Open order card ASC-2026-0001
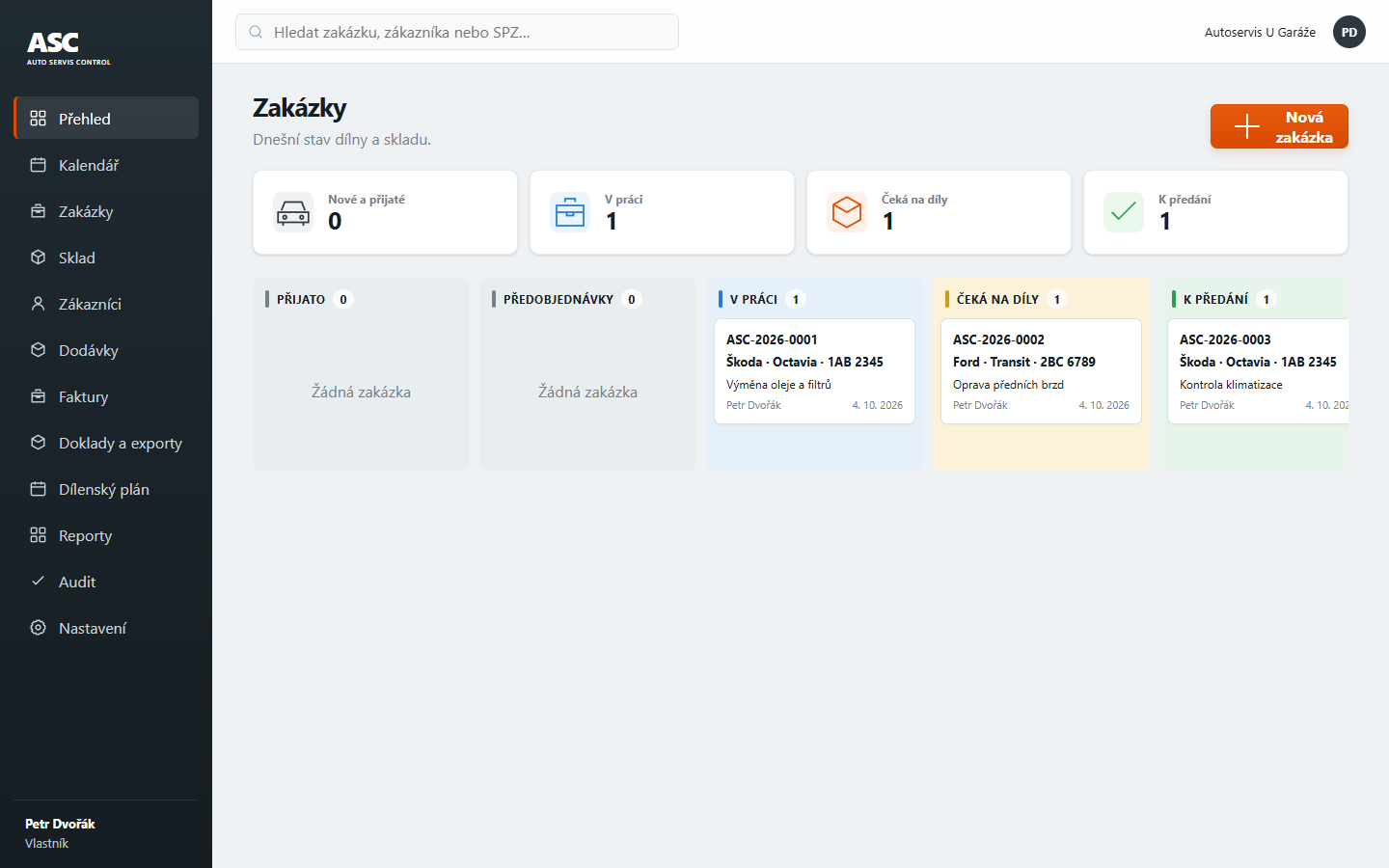Screen dimensions: 1389x868 [815, 371]
